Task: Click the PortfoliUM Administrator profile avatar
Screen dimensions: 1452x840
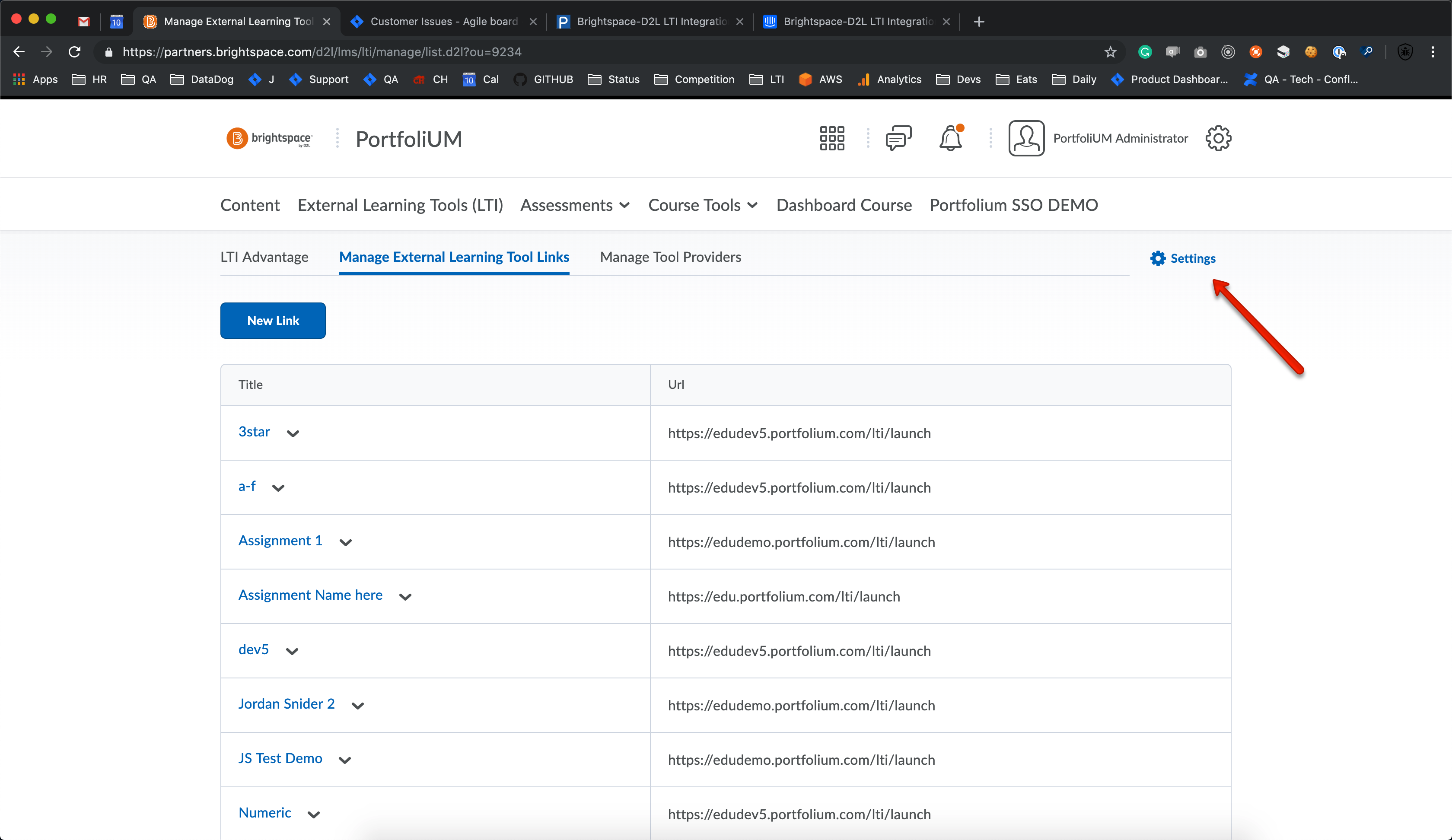Action: (x=1025, y=138)
